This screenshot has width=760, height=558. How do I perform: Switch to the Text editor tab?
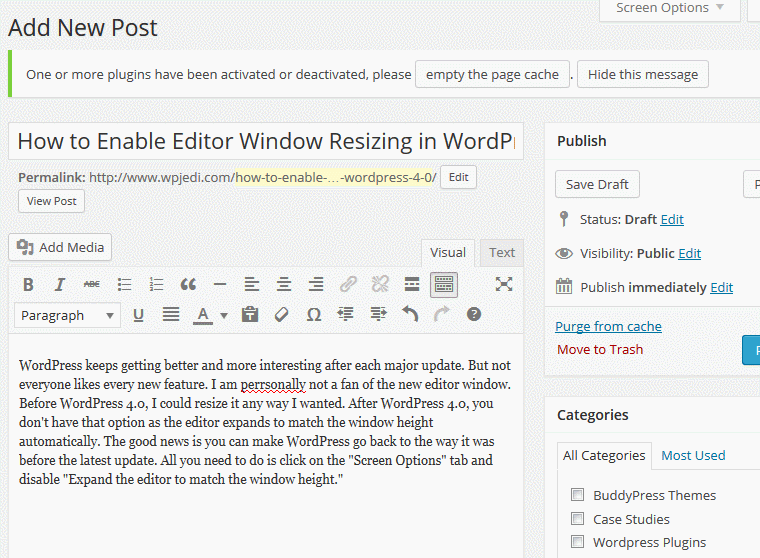coord(502,253)
